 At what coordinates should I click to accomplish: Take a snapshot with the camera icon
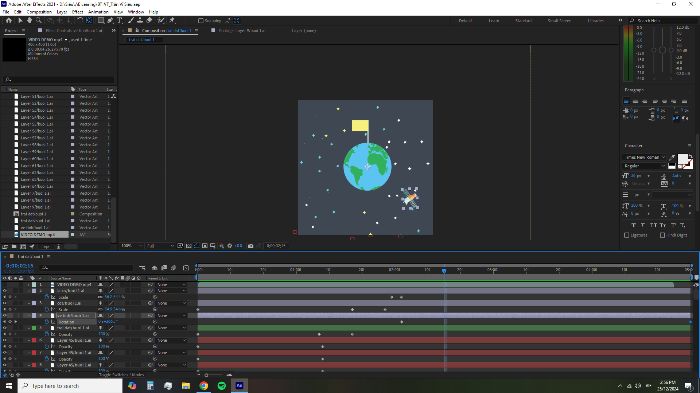(250, 246)
